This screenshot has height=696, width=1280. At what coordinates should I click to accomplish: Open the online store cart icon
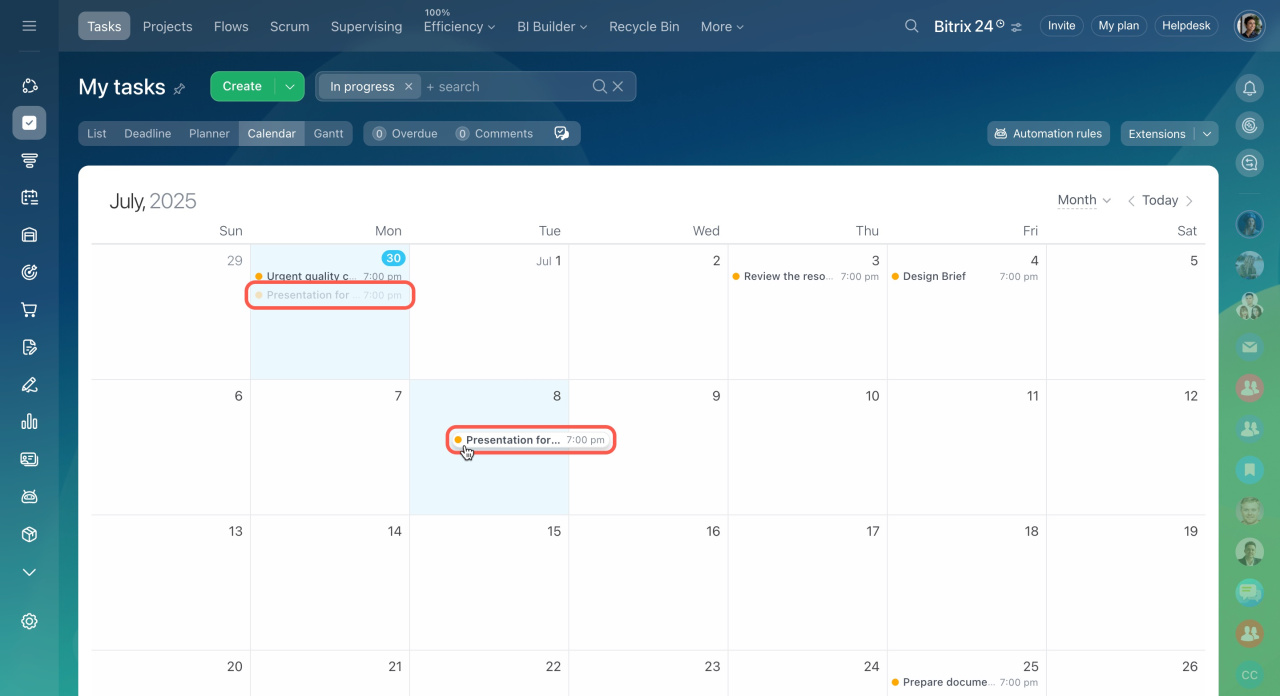tap(29, 310)
